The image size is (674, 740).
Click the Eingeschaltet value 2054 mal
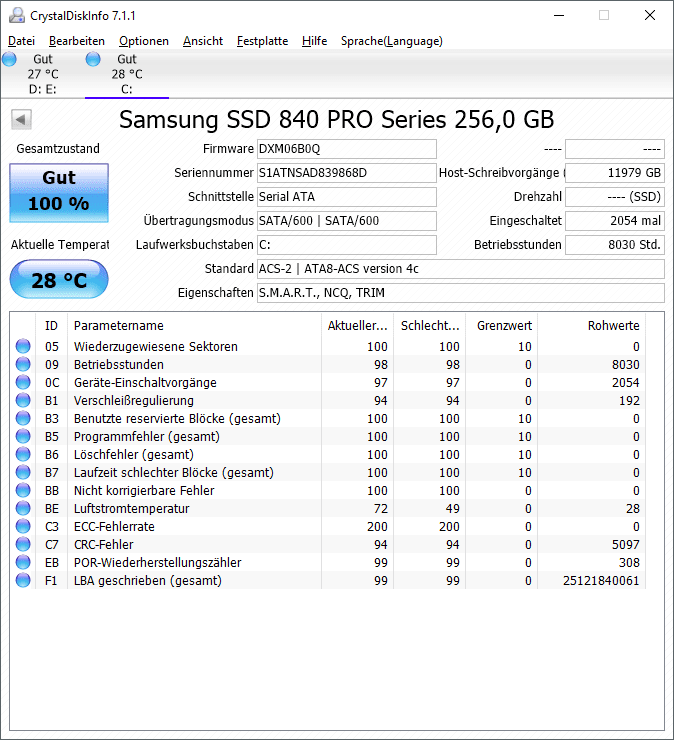tap(615, 221)
